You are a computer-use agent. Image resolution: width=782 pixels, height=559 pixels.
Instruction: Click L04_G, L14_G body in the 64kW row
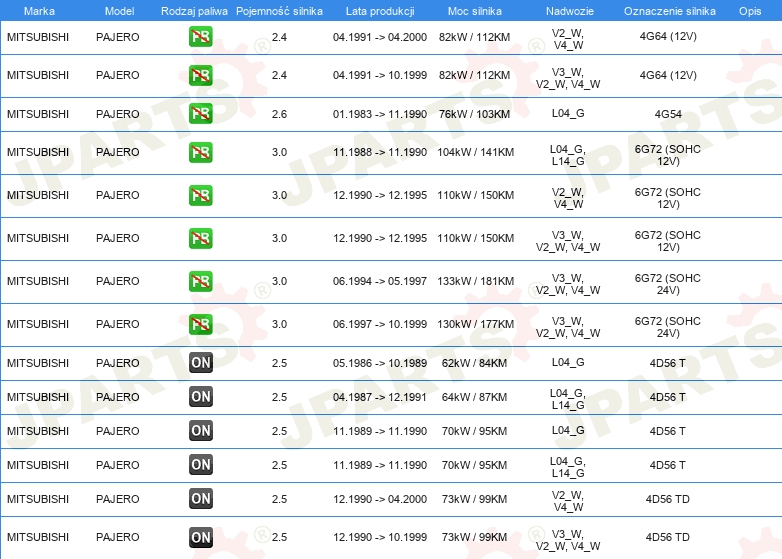tap(568, 399)
